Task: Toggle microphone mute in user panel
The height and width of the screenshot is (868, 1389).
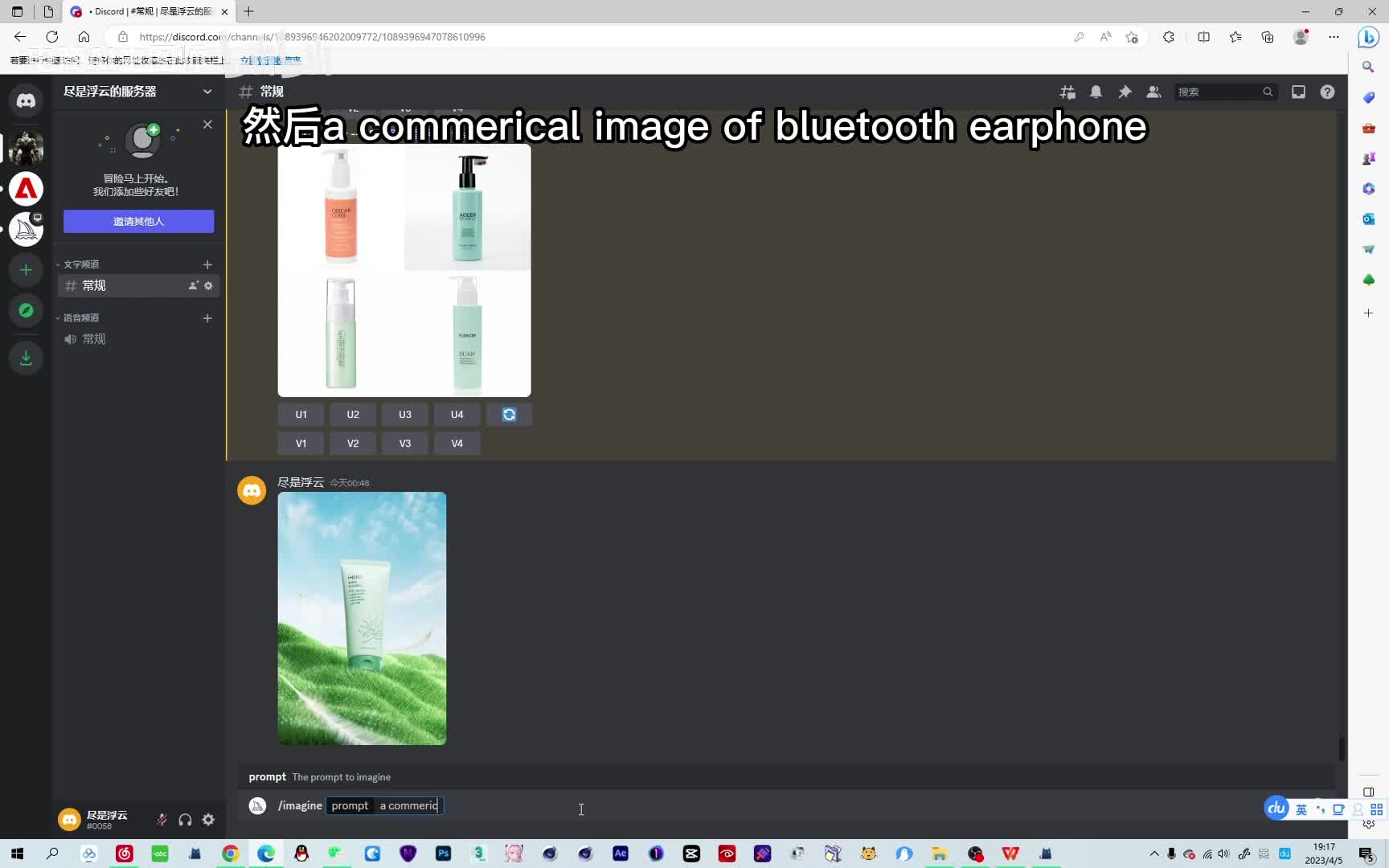Action: click(x=162, y=820)
